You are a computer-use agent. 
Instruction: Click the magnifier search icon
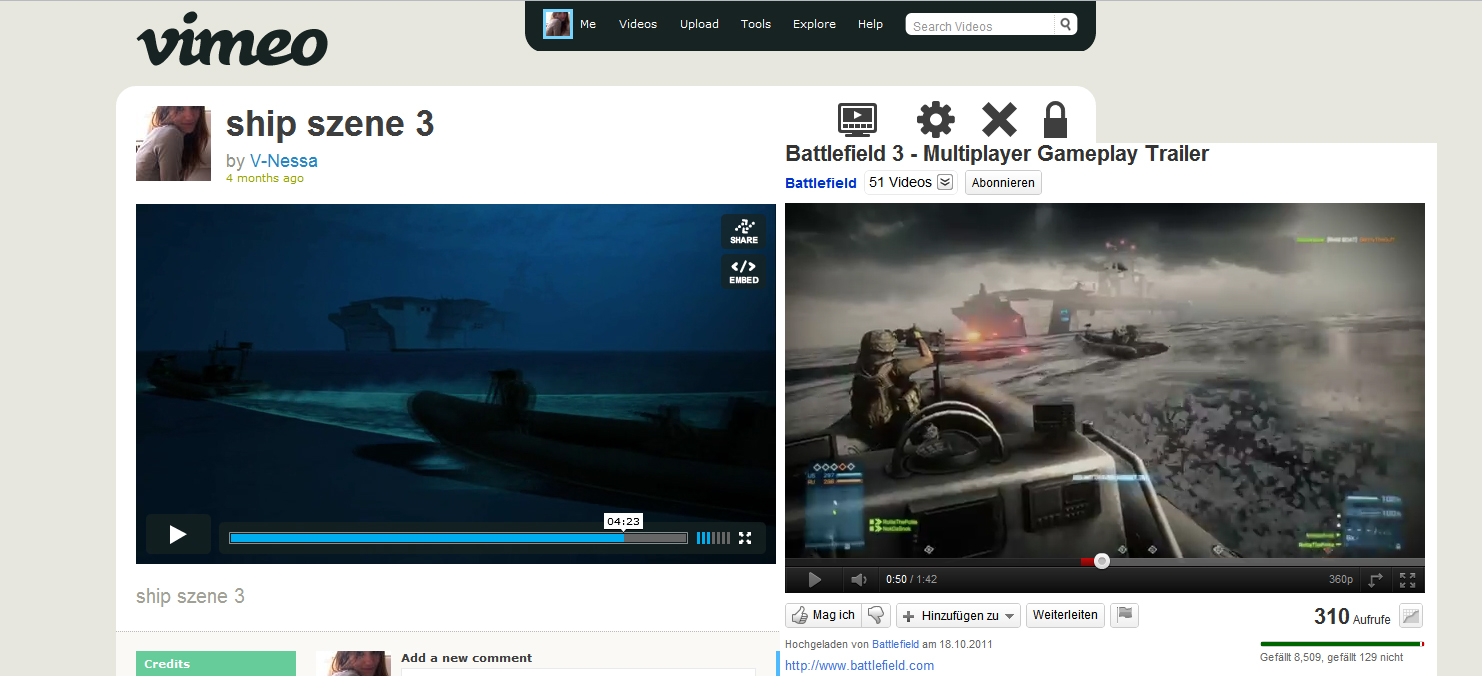coord(1066,24)
